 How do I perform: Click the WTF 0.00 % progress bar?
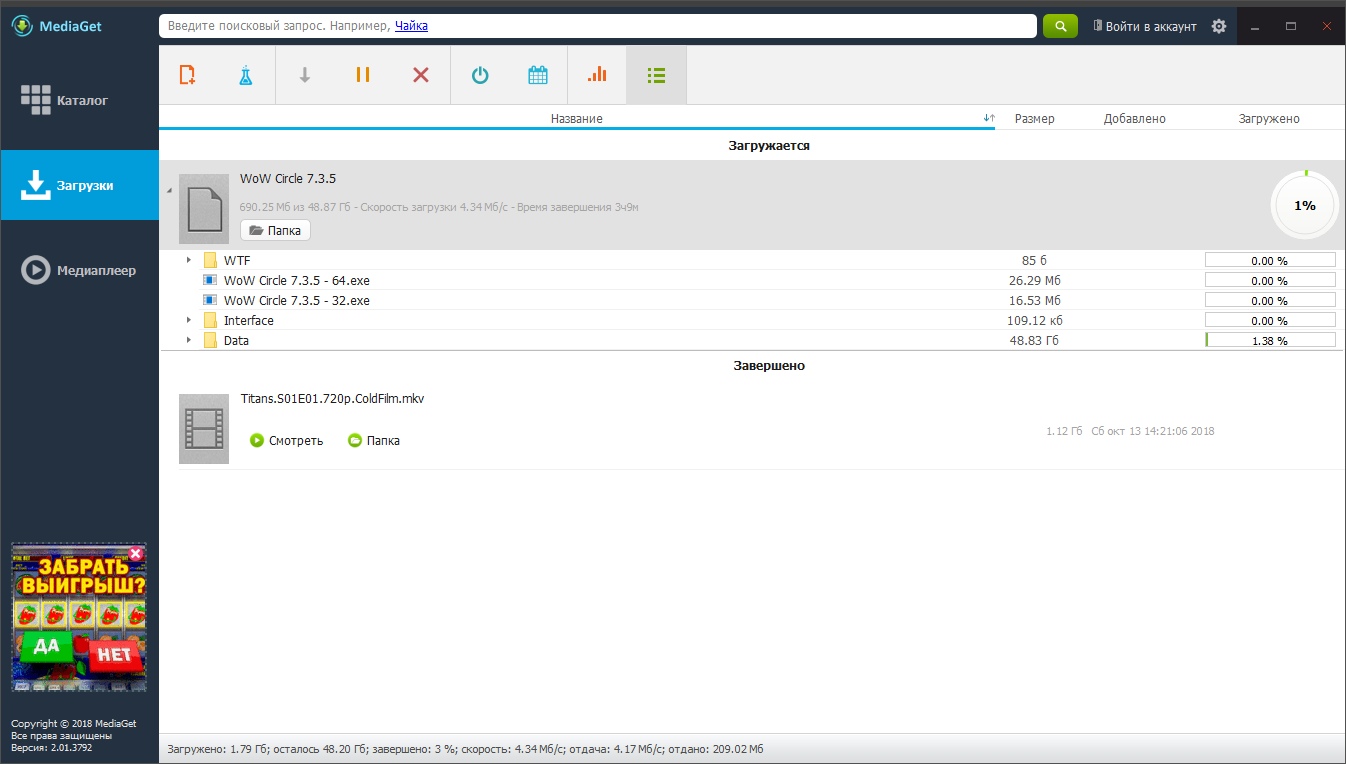[1270, 260]
